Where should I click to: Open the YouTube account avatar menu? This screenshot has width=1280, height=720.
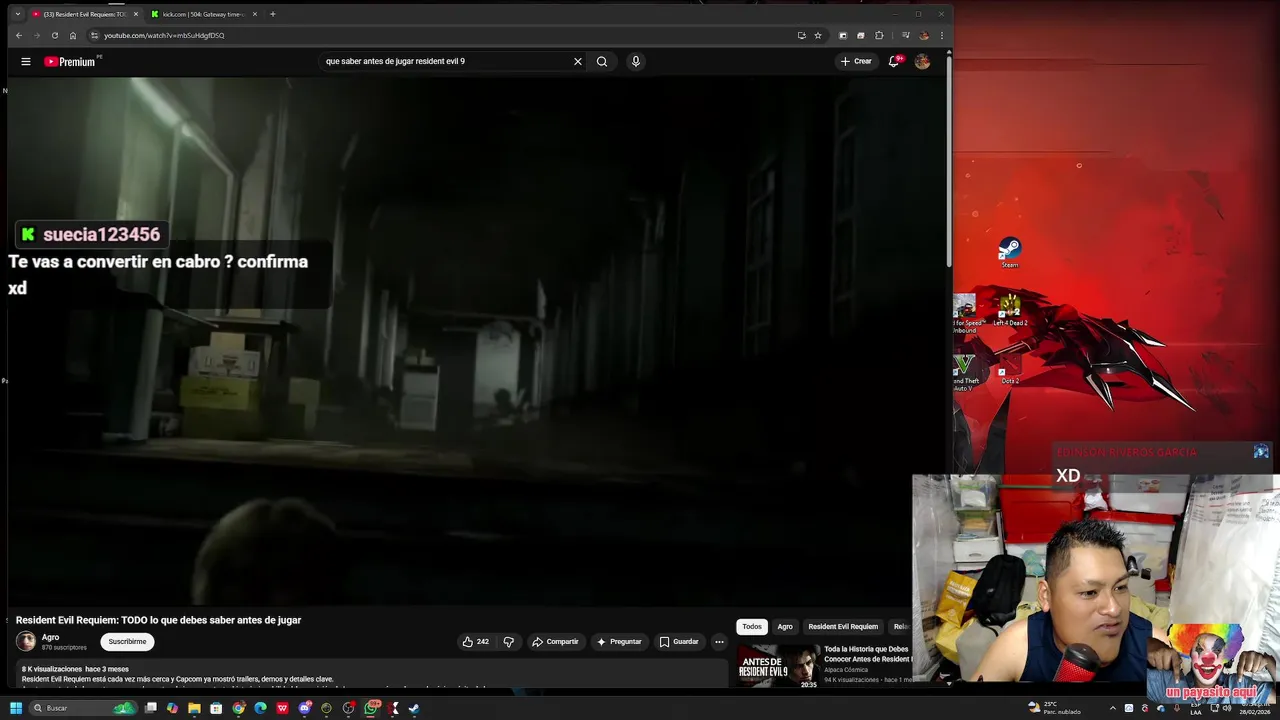point(922,61)
